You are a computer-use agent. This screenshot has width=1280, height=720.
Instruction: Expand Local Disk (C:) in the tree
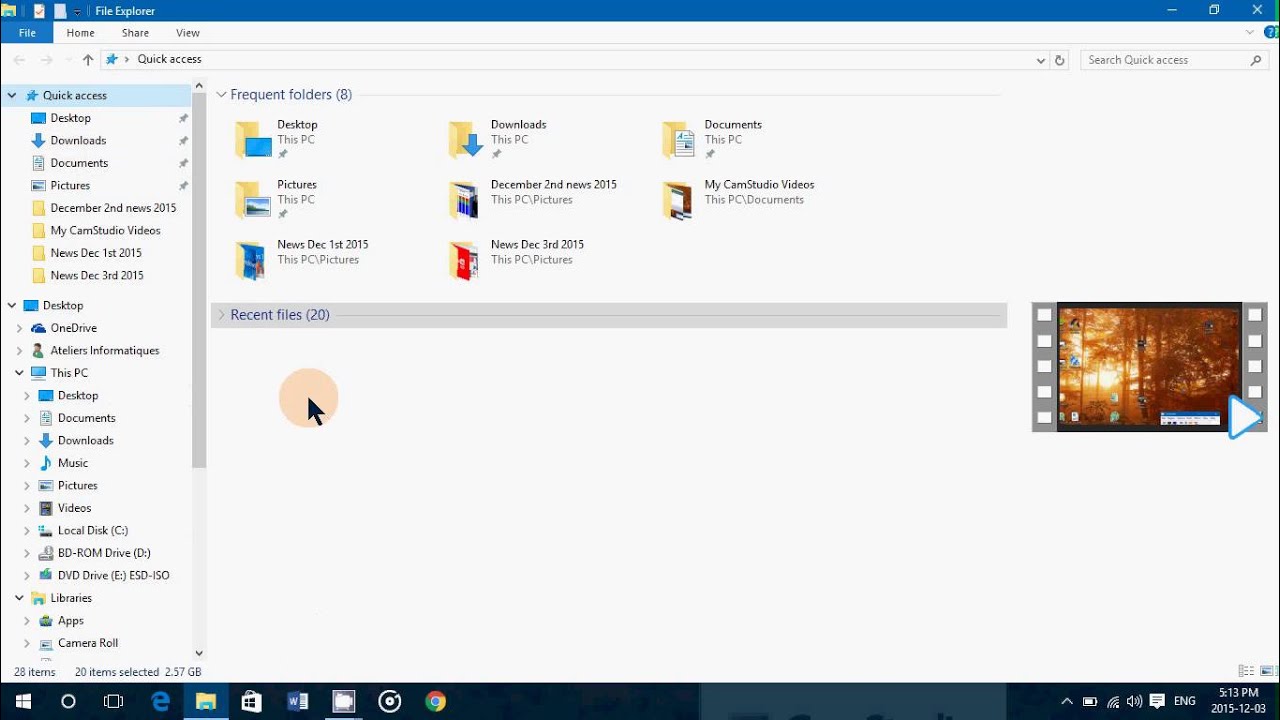[x=27, y=530]
